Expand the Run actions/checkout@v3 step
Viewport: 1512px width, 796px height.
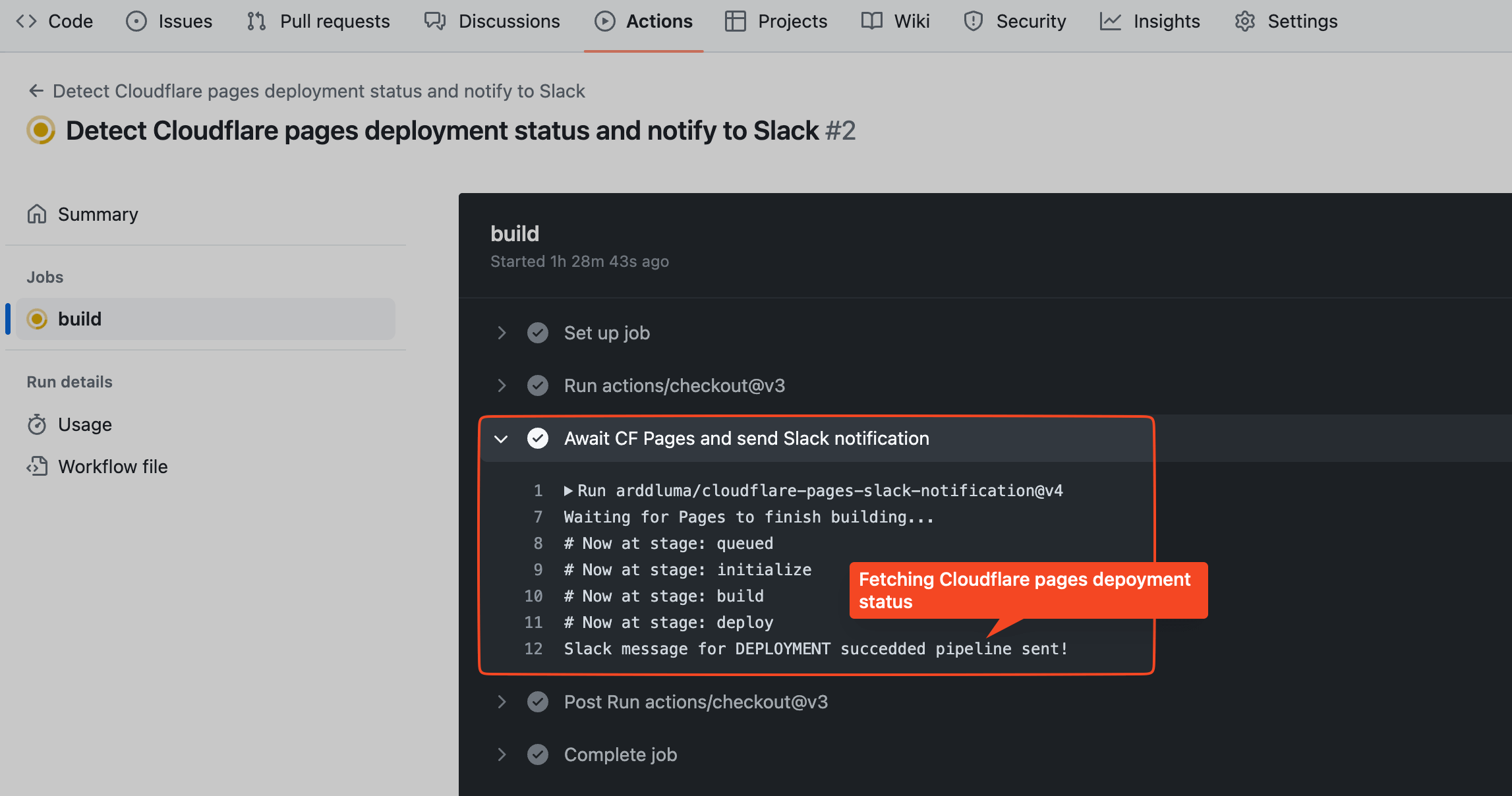pyautogui.click(x=502, y=385)
